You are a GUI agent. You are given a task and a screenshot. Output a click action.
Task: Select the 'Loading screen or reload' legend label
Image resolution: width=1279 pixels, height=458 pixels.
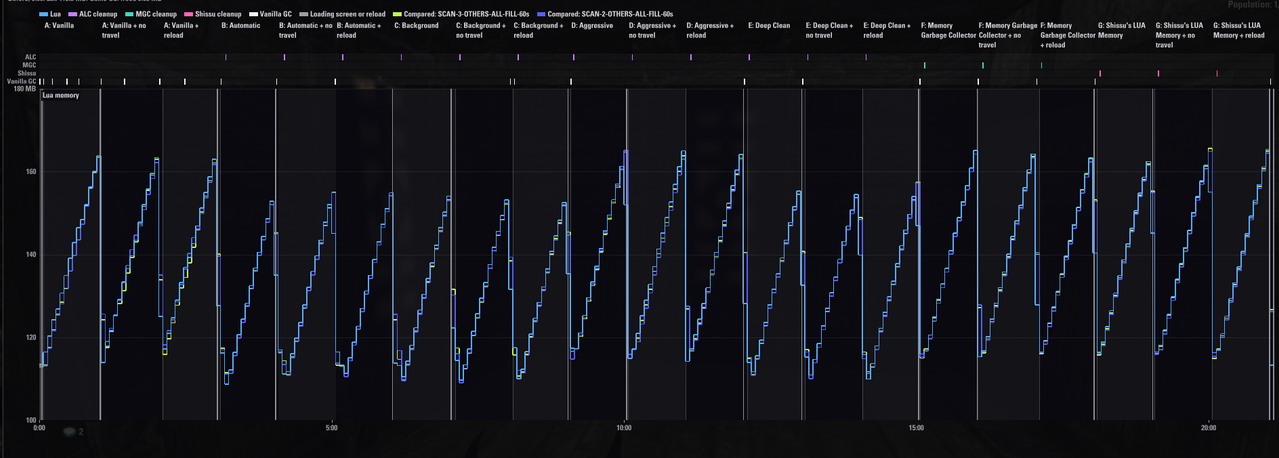click(x=350, y=14)
